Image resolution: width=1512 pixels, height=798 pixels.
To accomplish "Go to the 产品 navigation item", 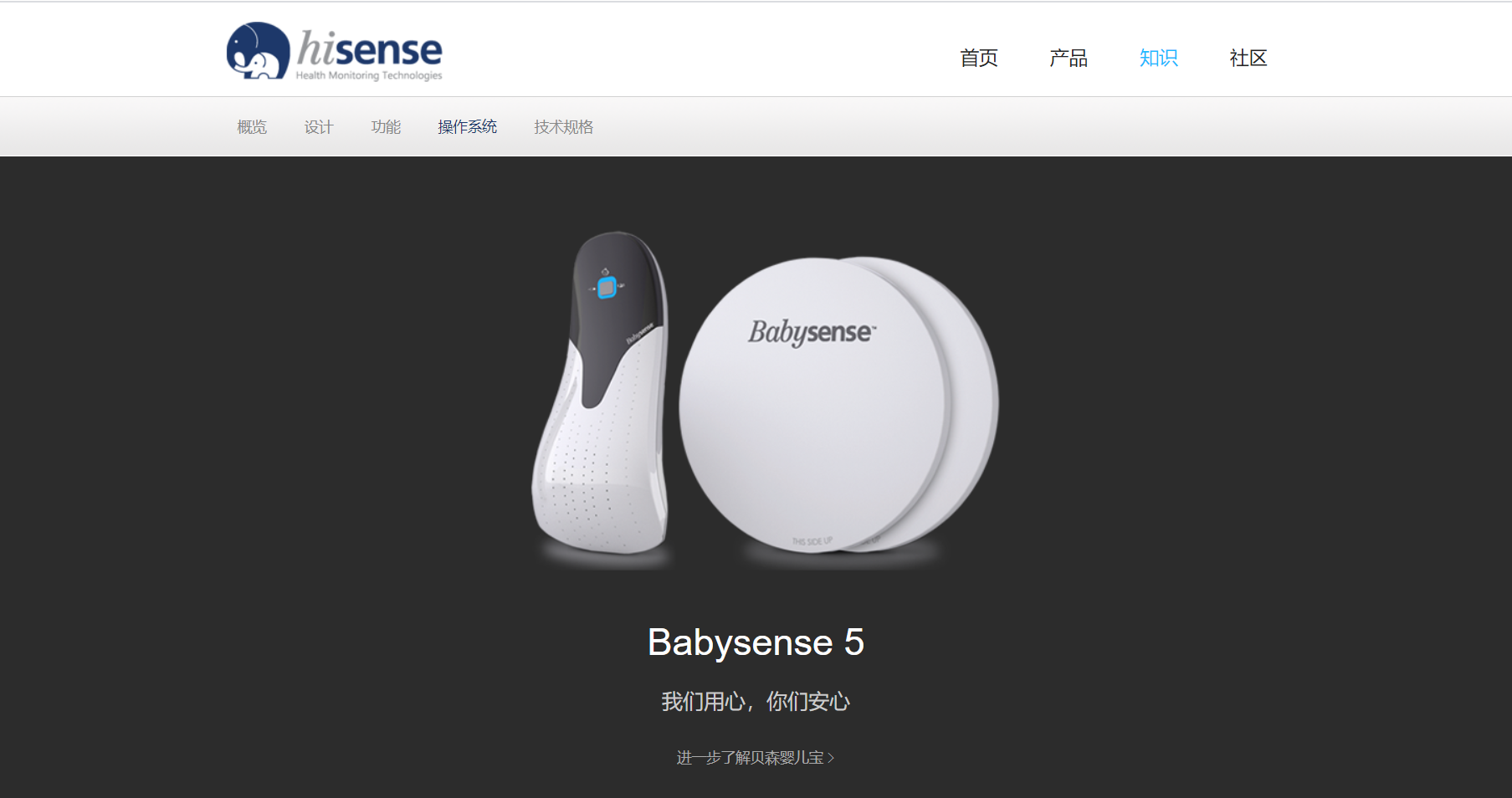I will pyautogui.click(x=1069, y=58).
